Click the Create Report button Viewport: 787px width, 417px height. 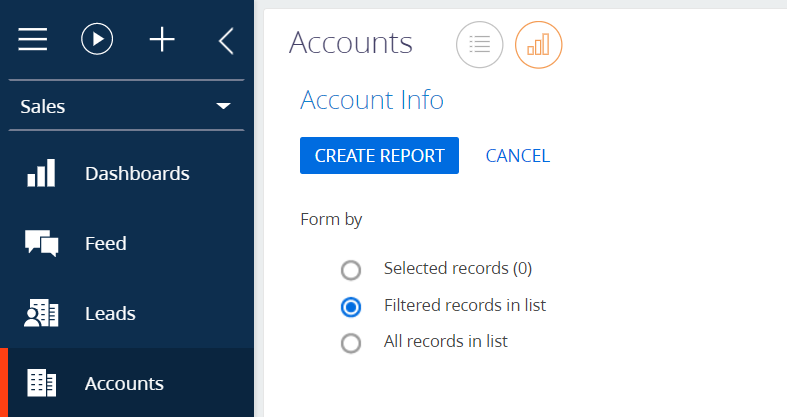coord(379,156)
